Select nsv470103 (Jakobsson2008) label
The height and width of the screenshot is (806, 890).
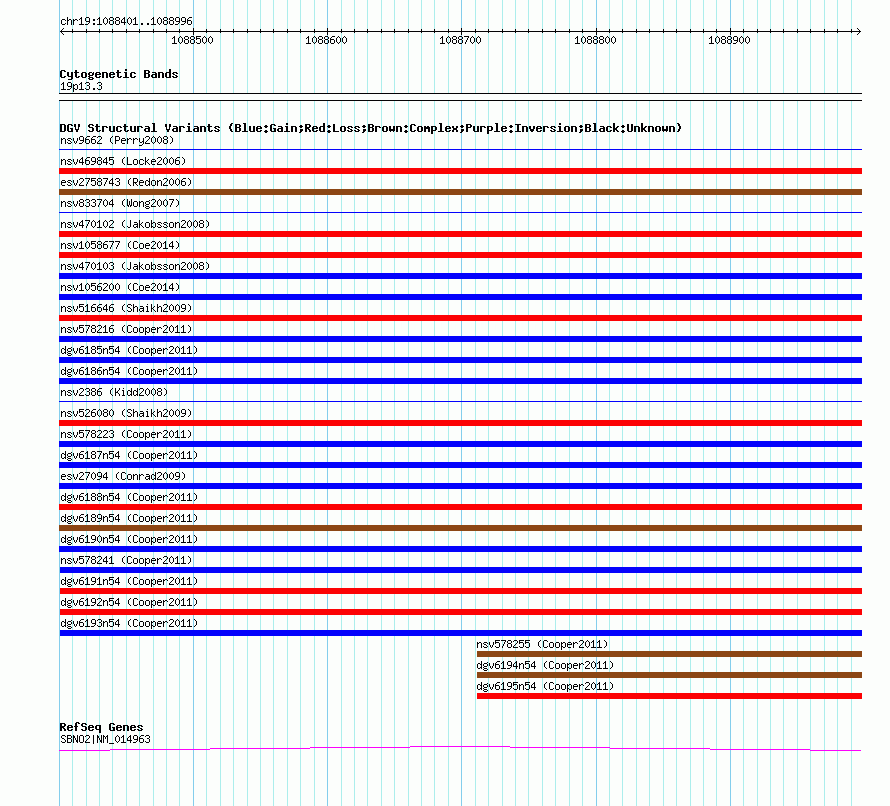pos(135,266)
